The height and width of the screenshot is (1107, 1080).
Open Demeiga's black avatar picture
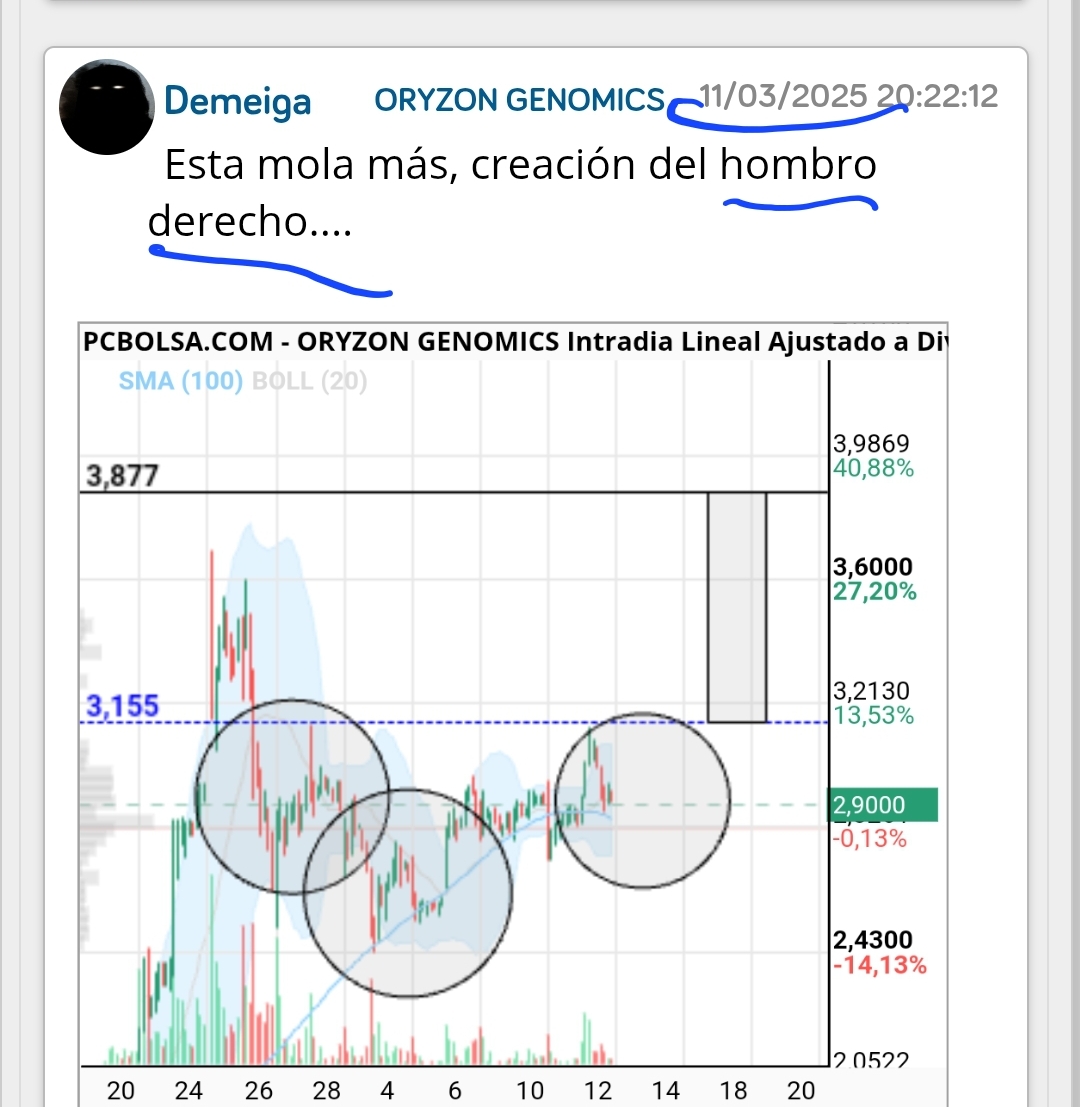107,107
